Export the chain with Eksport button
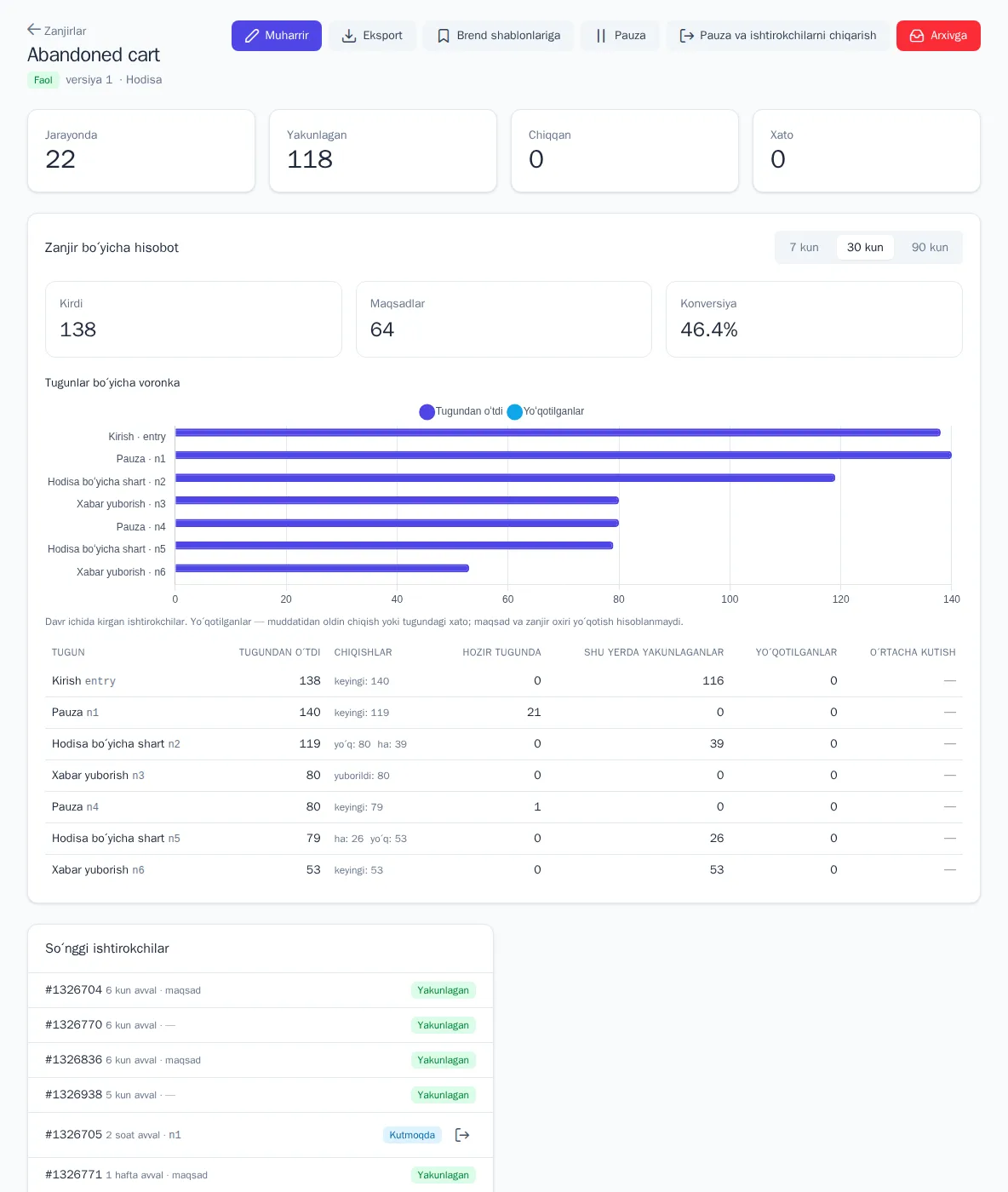The height and width of the screenshot is (1192, 1008). (372, 36)
